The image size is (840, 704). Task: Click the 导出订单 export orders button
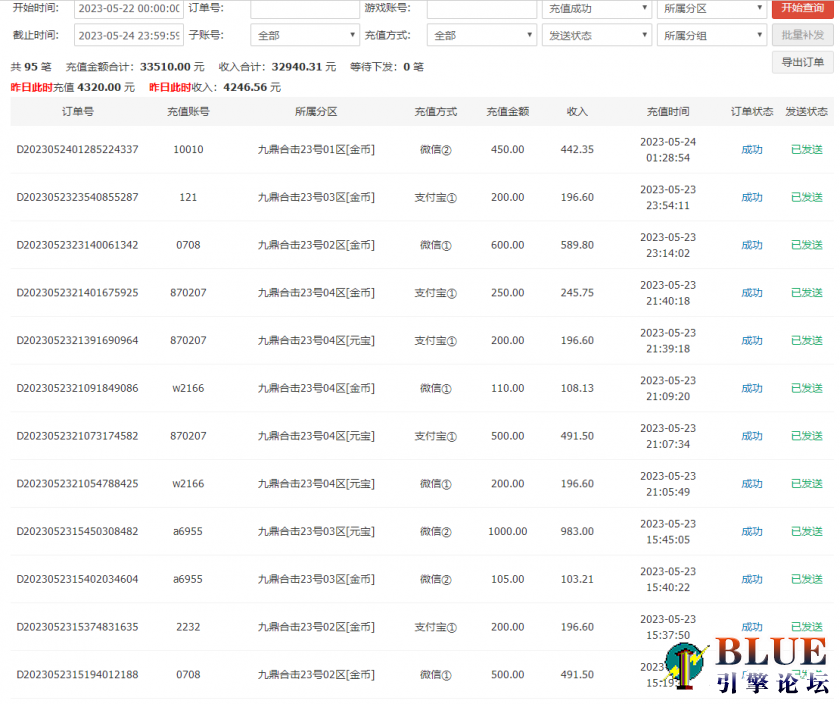coord(803,61)
